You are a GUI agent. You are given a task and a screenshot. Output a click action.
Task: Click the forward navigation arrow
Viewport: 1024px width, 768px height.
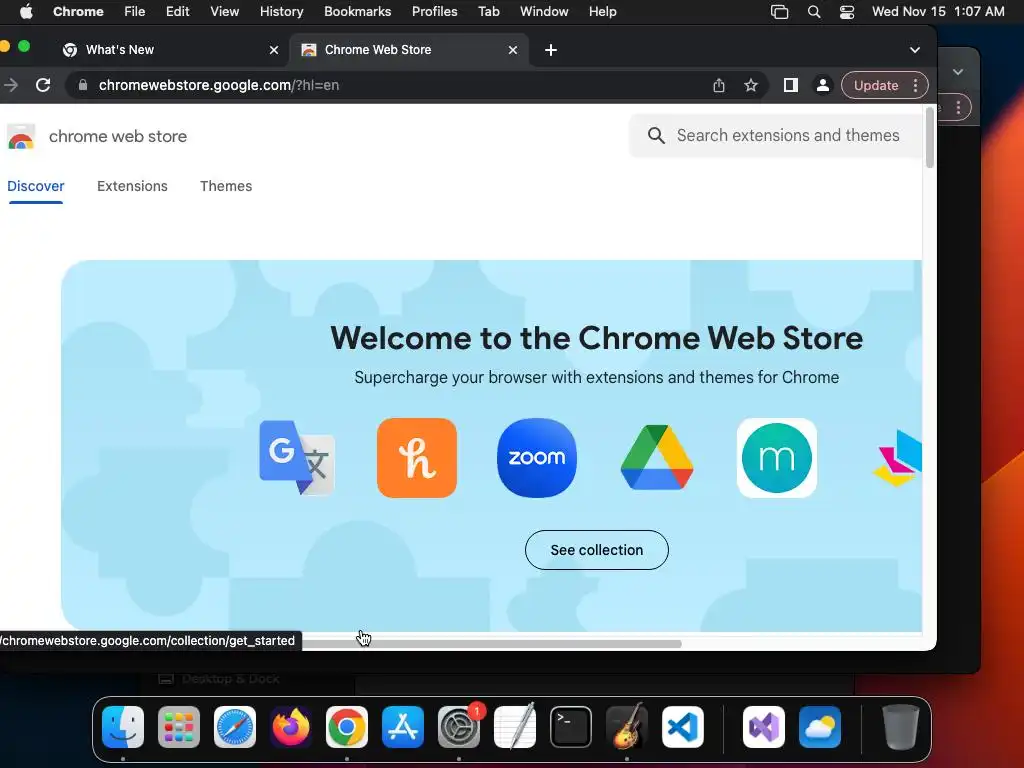11,85
